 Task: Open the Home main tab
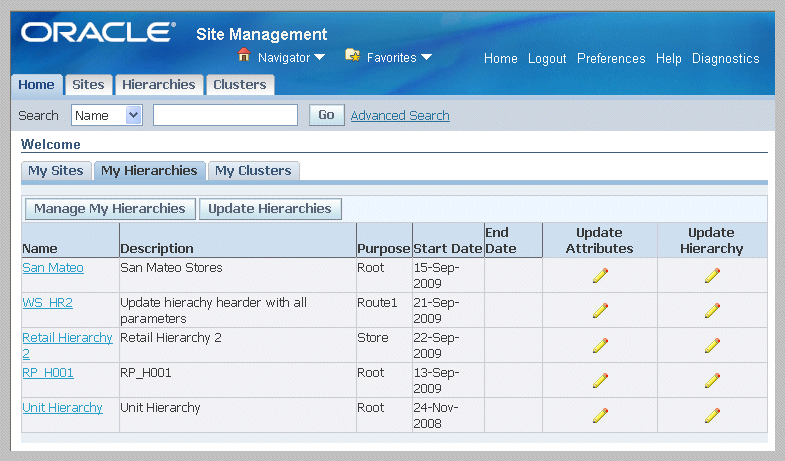pos(37,85)
